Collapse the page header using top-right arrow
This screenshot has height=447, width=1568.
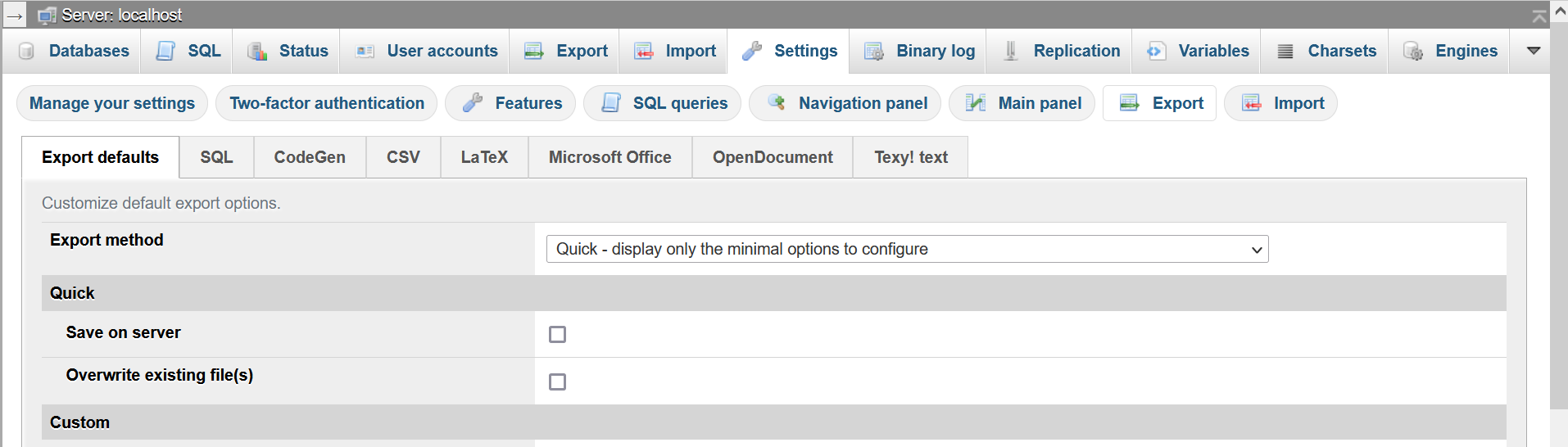click(x=1539, y=16)
